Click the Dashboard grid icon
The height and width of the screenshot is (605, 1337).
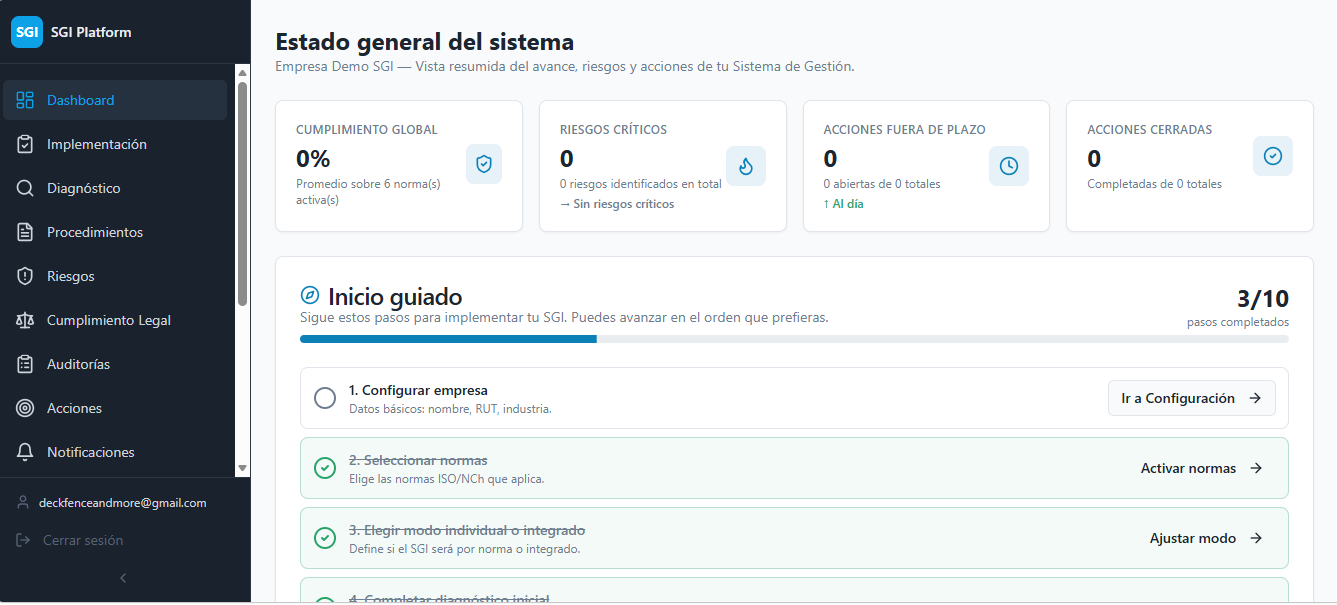(25, 100)
